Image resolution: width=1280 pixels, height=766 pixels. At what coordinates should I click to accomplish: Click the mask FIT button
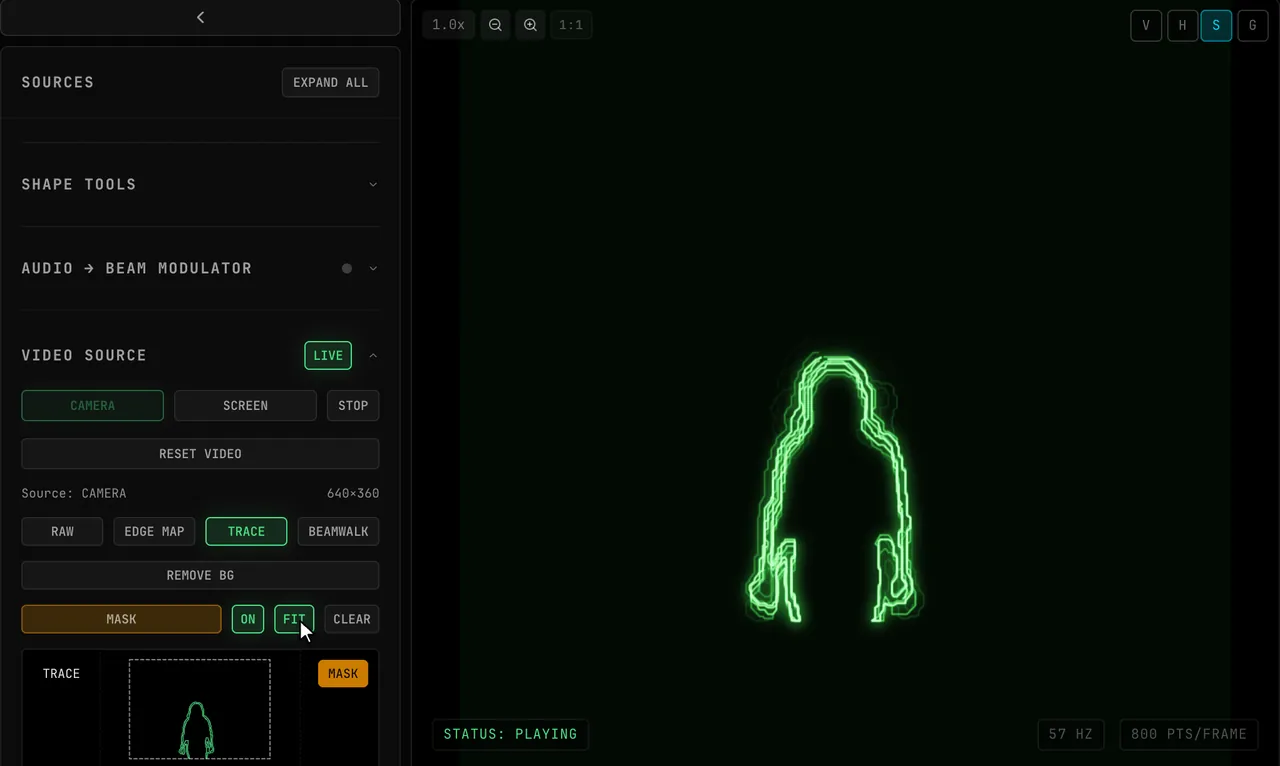(x=294, y=619)
